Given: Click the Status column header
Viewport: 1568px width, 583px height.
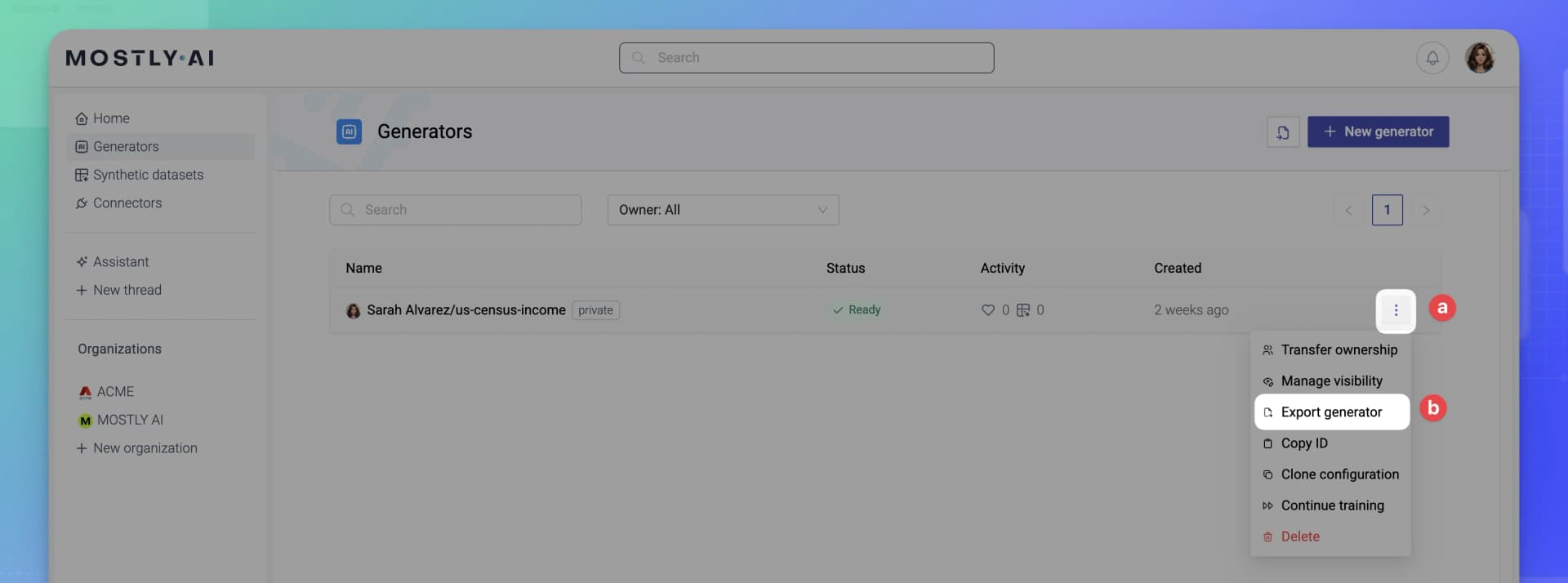Looking at the screenshot, I should (845, 269).
